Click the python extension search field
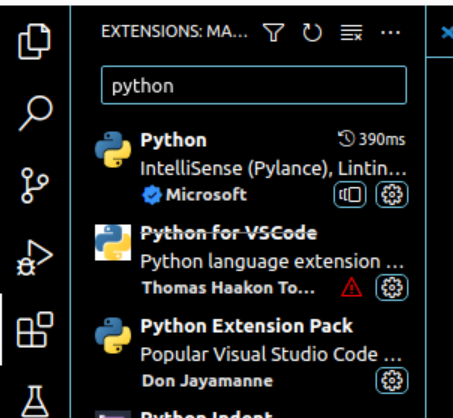The image size is (453, 418). (x=254, y=85)
